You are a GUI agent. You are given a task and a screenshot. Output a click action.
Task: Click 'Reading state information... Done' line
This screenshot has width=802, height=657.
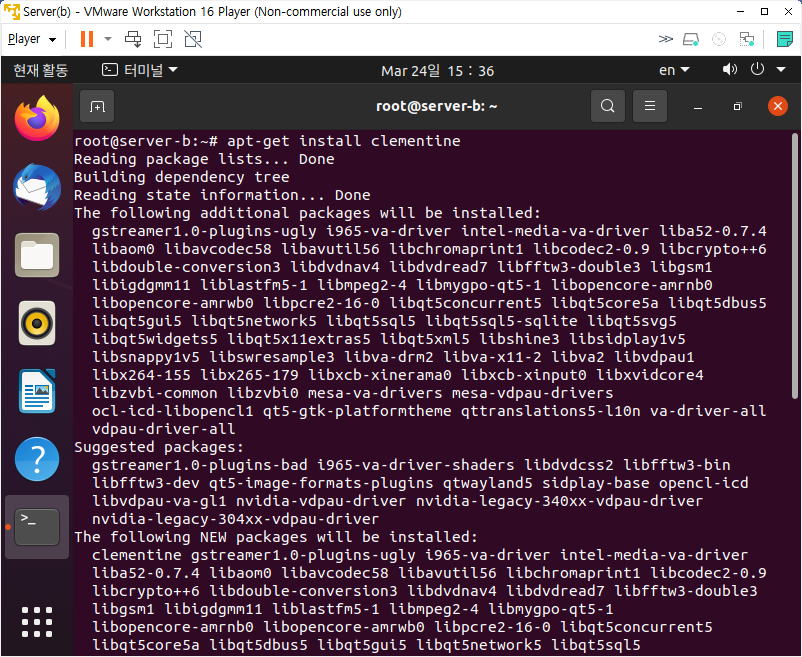pyautogui.click(x=222, y=195)
